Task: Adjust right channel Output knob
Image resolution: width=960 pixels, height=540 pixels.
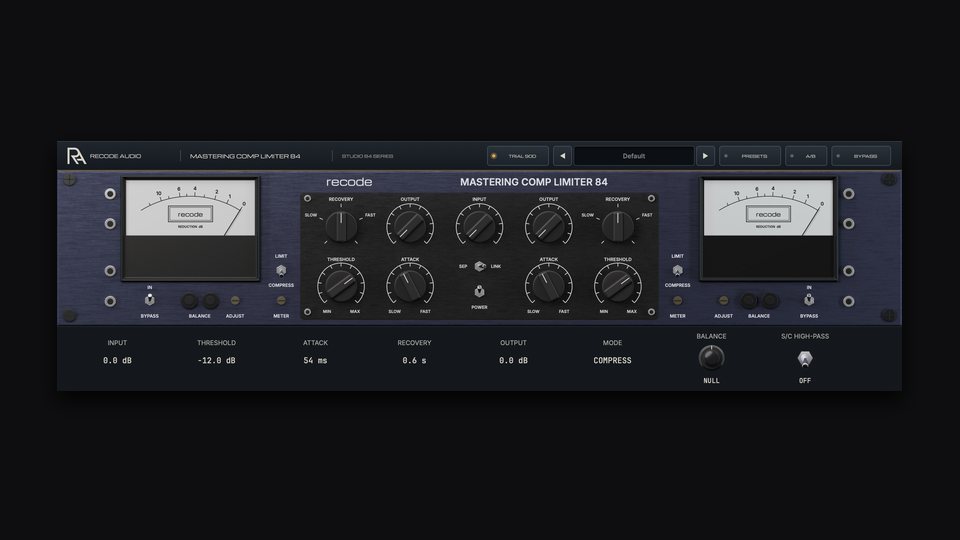Action: 548,226
